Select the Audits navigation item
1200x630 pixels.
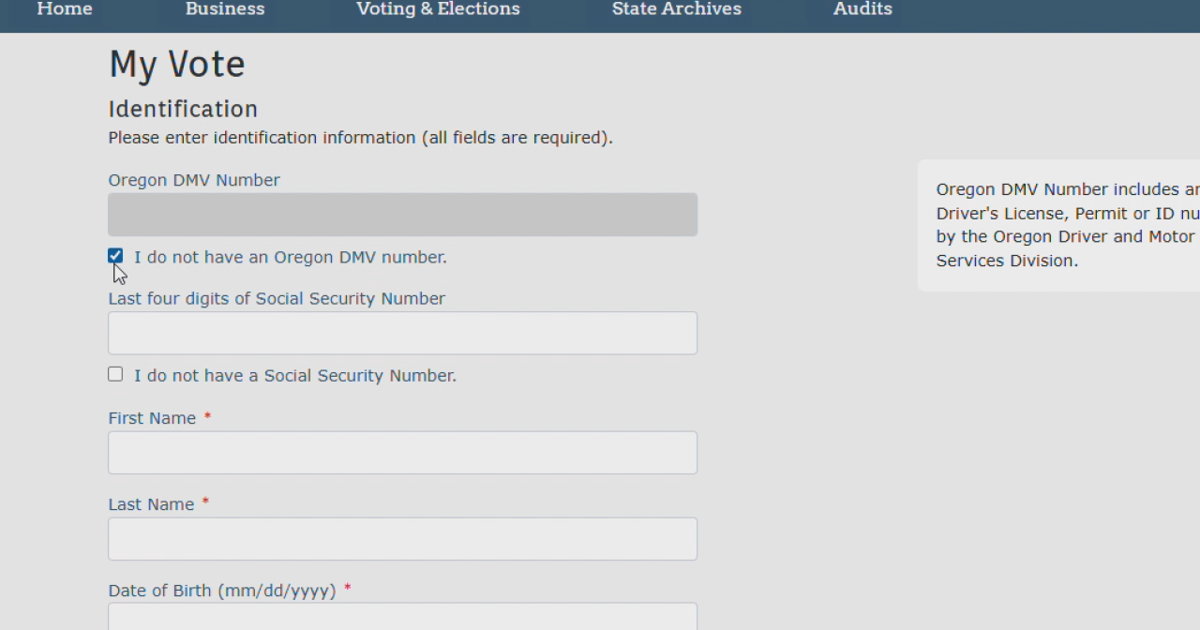(863, 9)
